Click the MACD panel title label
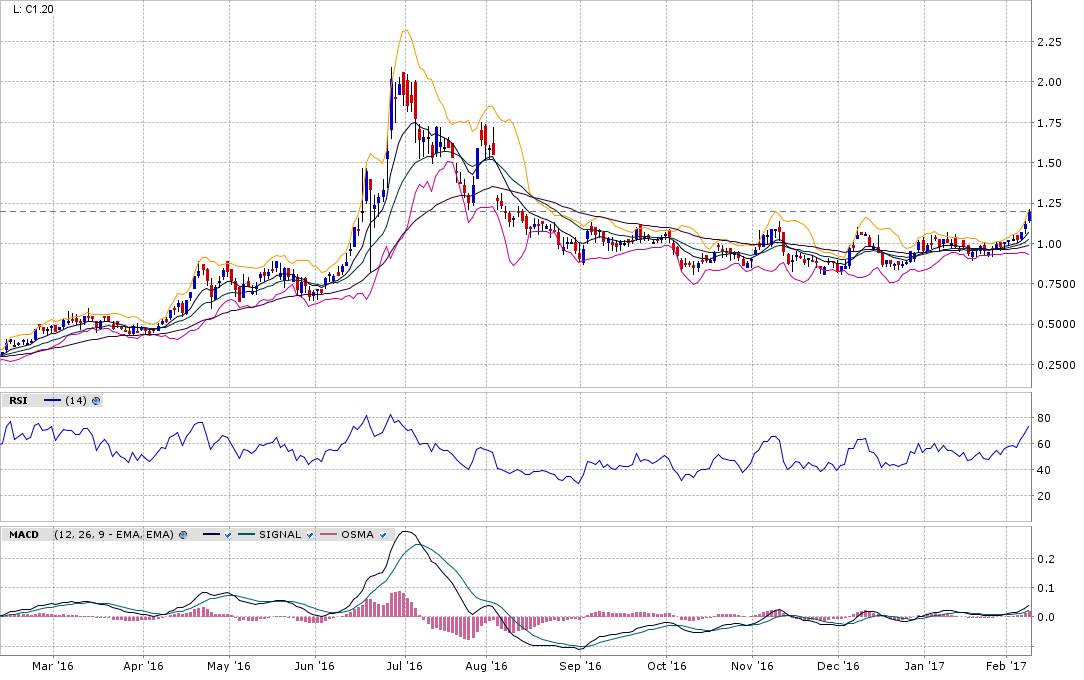This screenshot has height=680, width=1084. [24, 535]
